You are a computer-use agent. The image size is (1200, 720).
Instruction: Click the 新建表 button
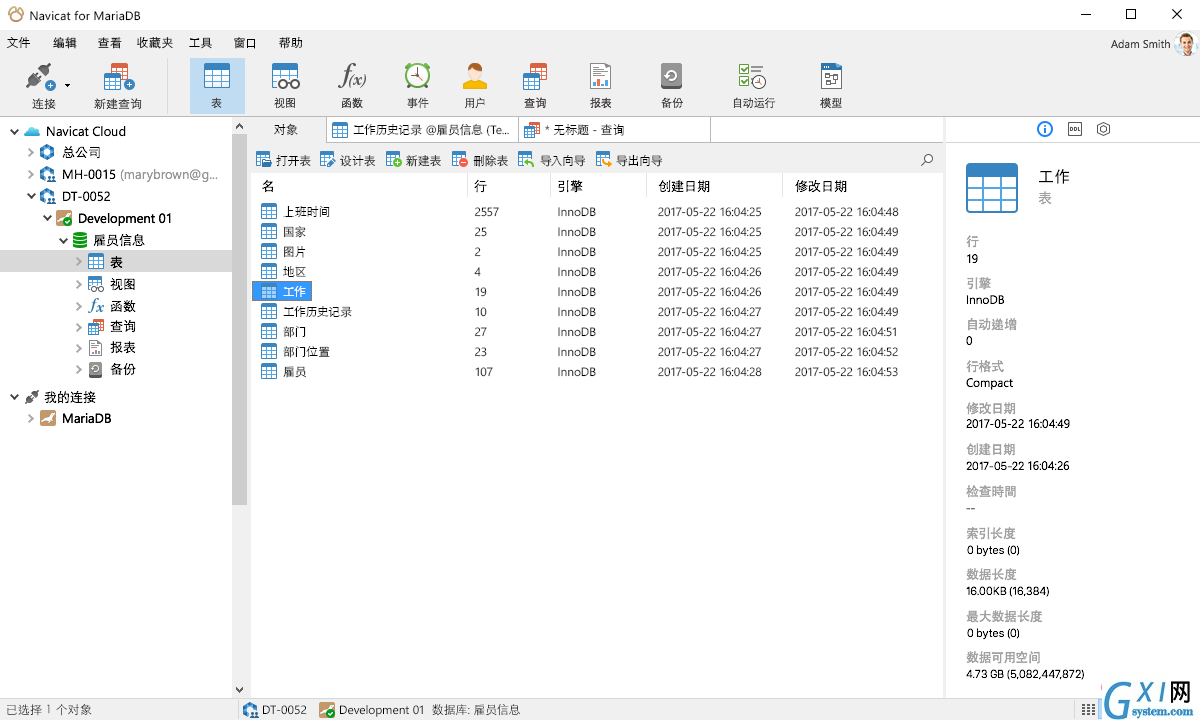413,160
